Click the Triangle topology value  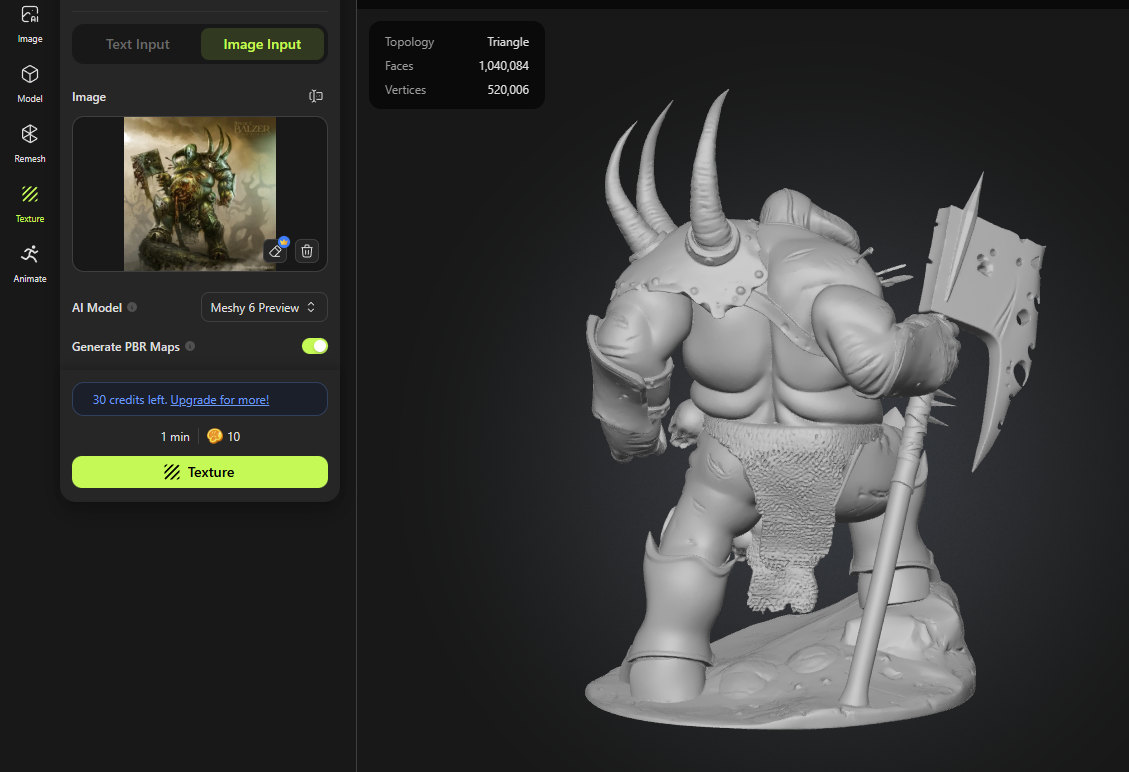508,42
